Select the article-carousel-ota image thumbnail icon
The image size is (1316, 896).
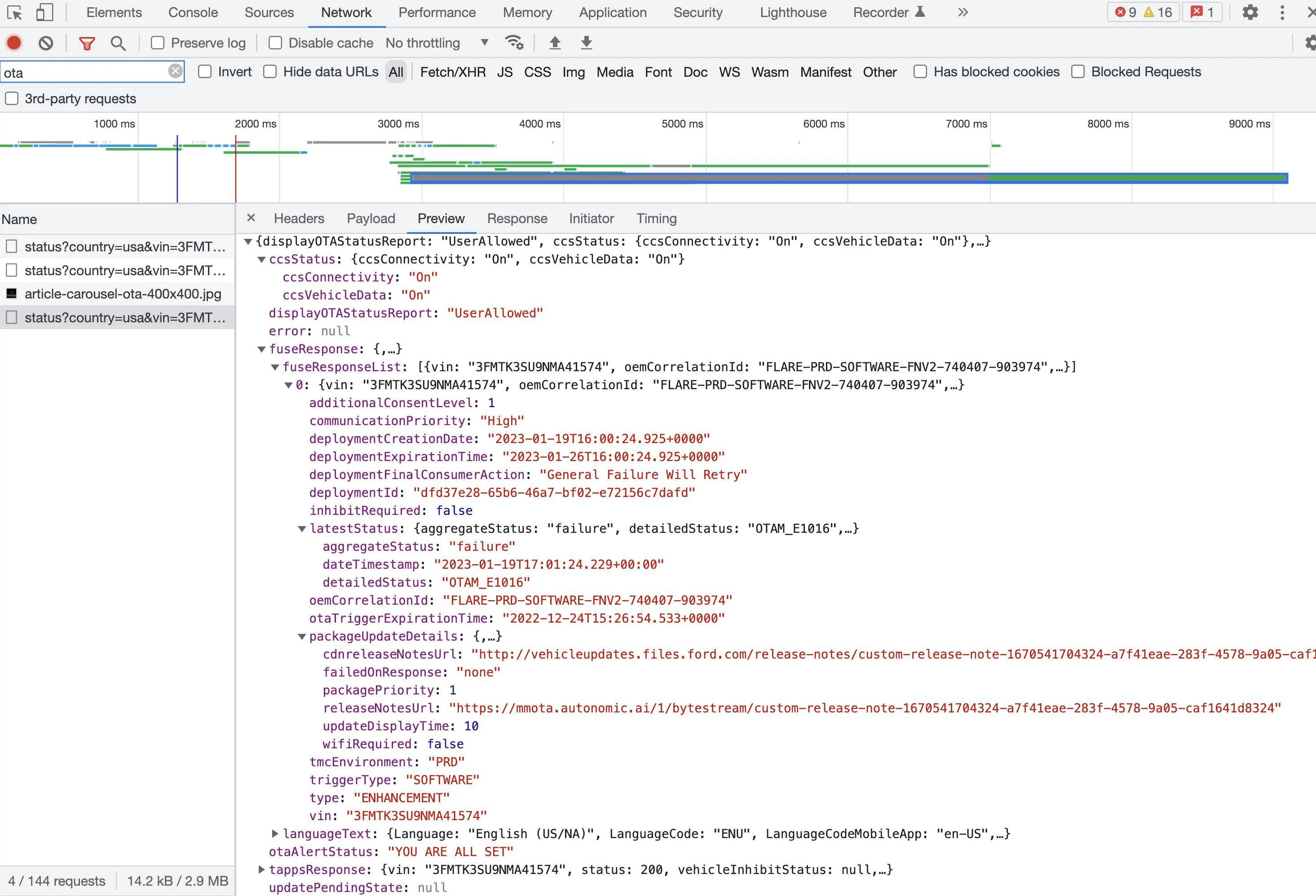[11, 294]
